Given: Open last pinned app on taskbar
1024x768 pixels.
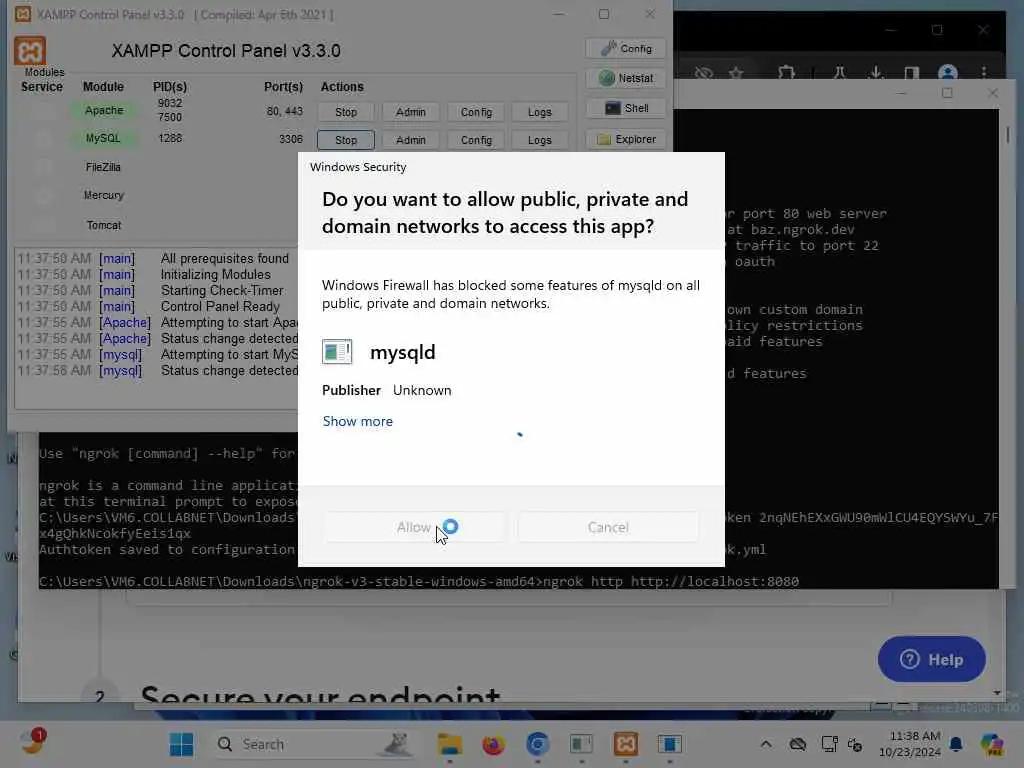Looking at the screenshot, I should coord(669,744).
